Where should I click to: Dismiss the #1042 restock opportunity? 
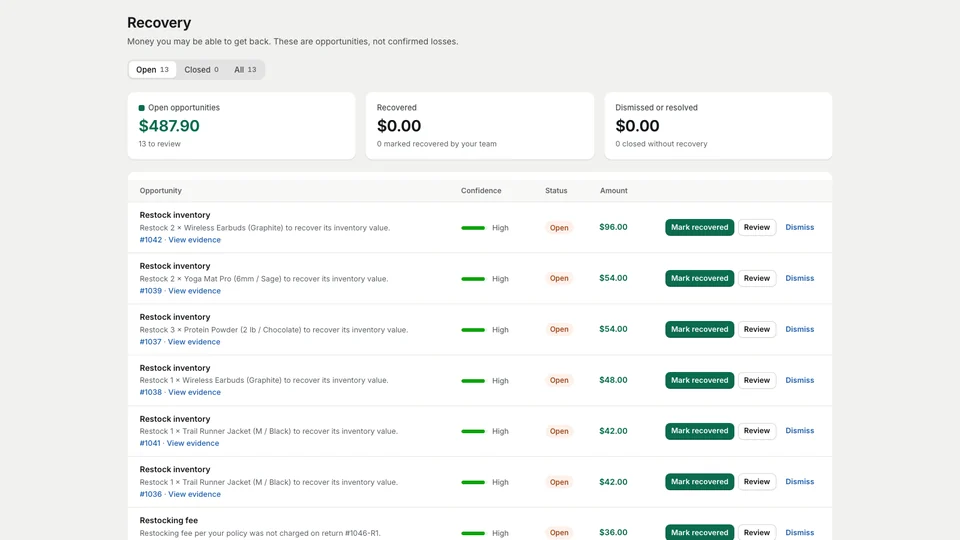pyautogui.click(x=800, y=227)
